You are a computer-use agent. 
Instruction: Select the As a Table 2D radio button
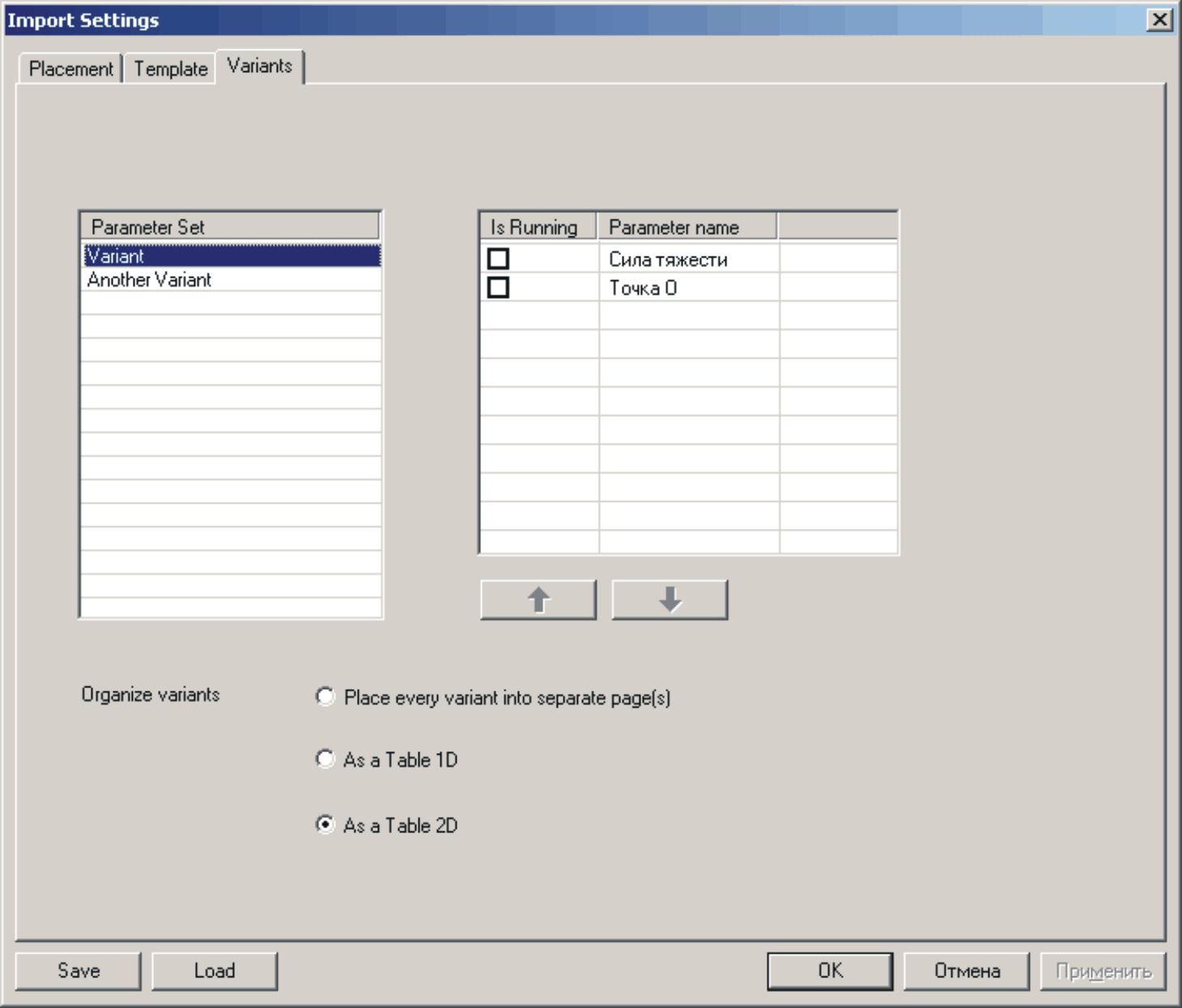point(325,825)
